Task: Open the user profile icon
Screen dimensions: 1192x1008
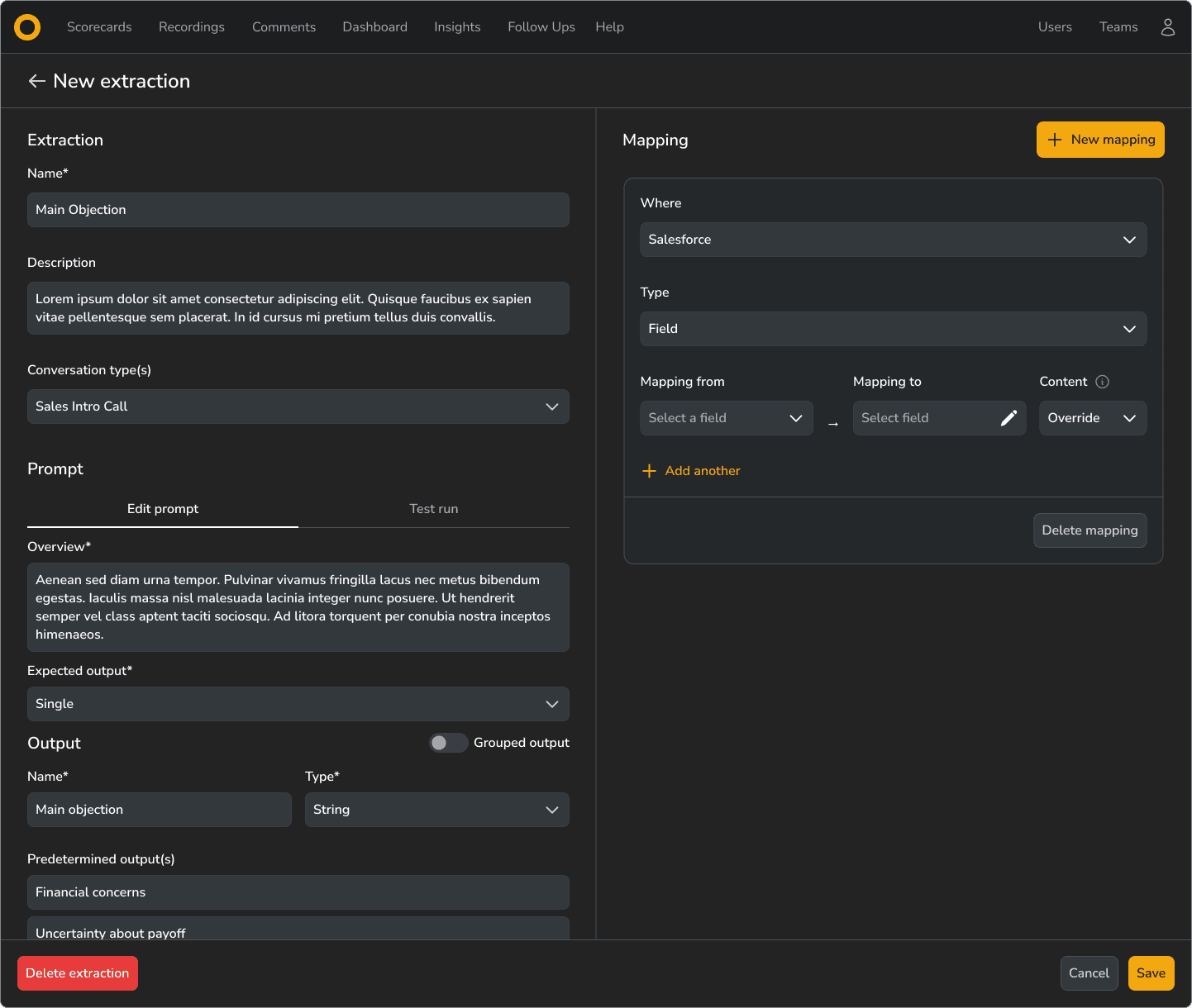Action: (x=1167, y=27)
